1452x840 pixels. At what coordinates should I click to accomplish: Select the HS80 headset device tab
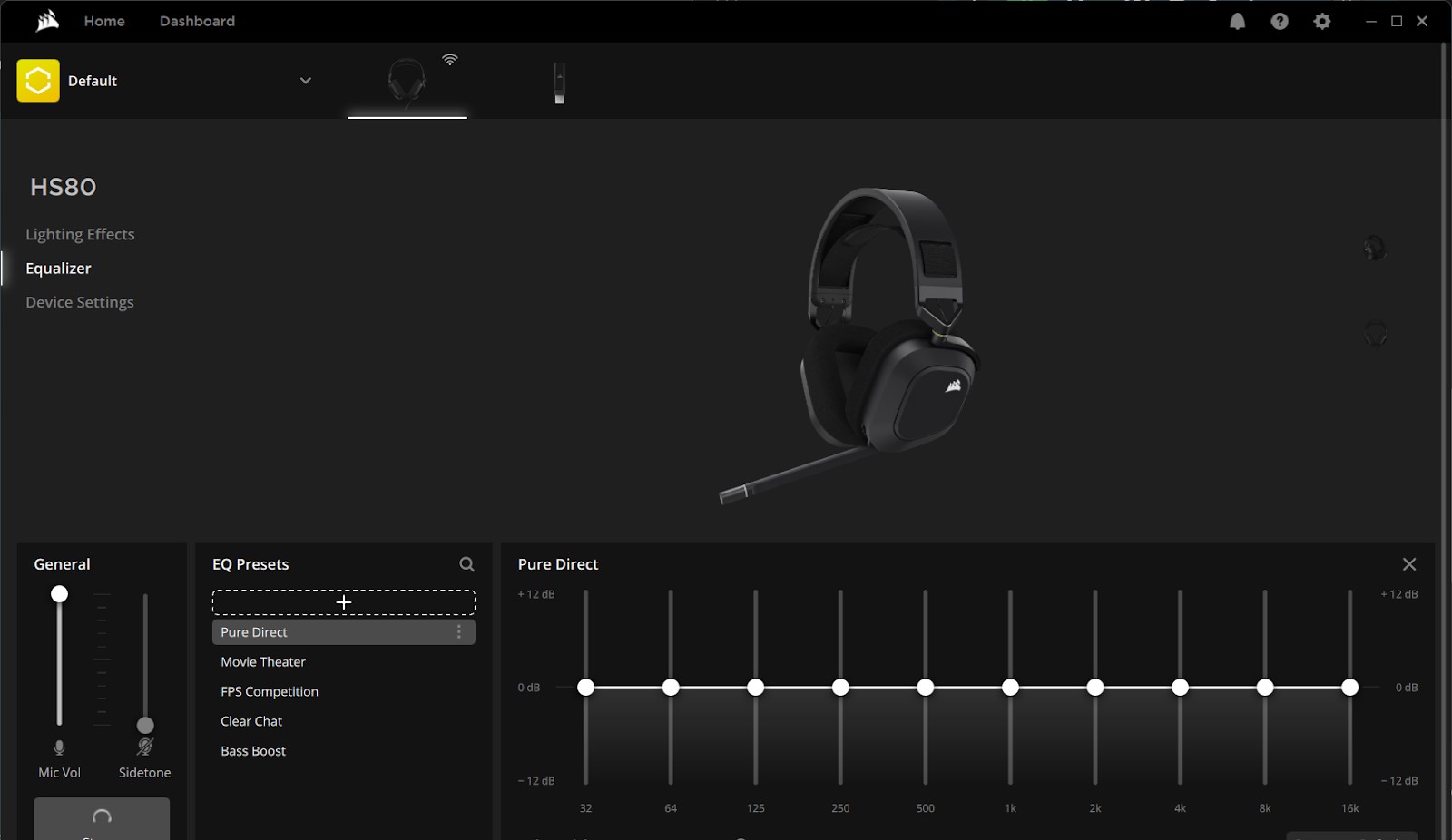(407, 82)
